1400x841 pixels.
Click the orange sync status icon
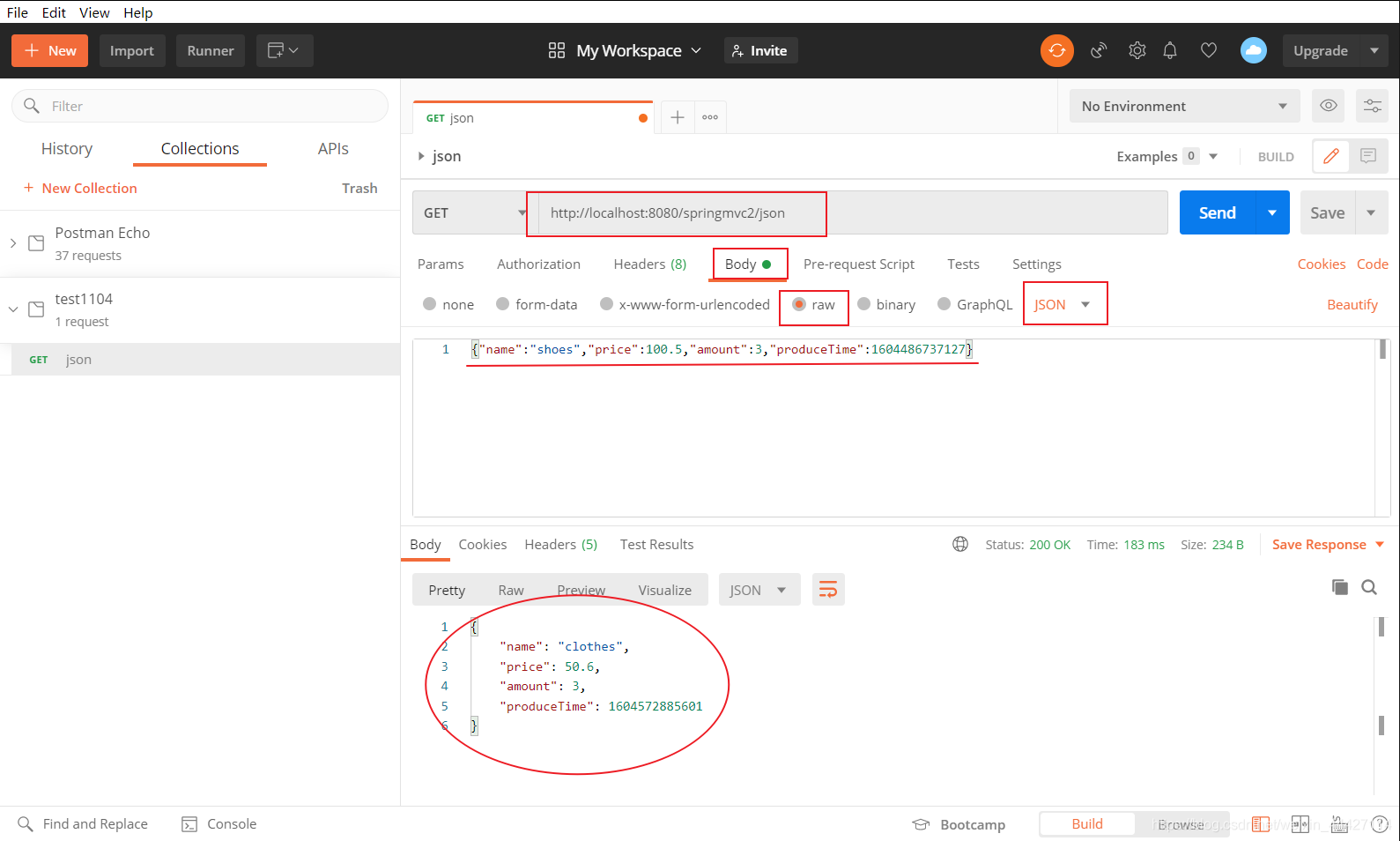tap(1056, 50)
